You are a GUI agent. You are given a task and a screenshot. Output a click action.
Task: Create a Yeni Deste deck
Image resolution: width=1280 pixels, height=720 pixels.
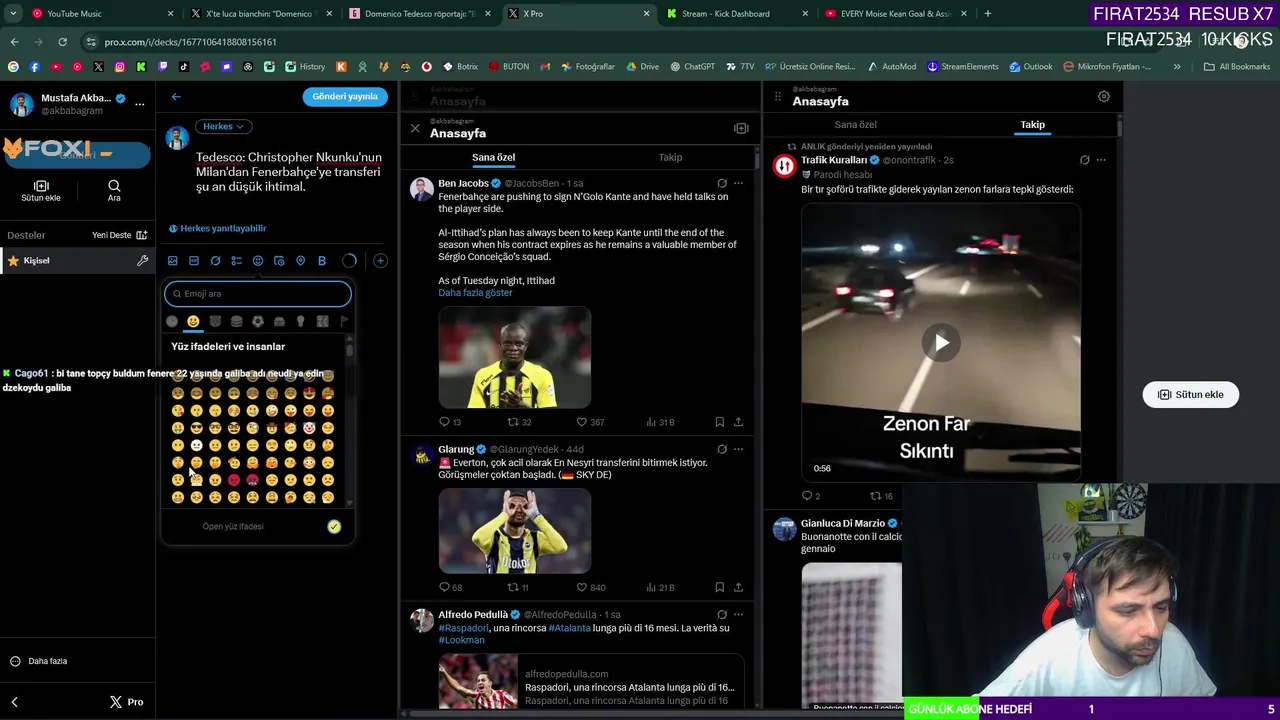point(119,235)
